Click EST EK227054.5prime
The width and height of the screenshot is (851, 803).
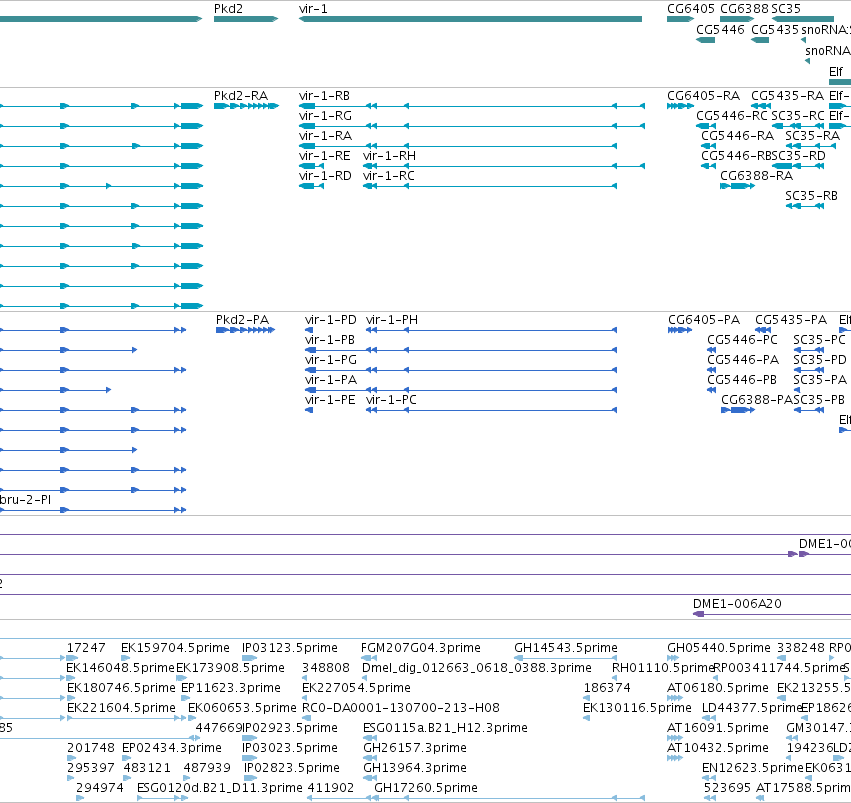click(356, 688)
